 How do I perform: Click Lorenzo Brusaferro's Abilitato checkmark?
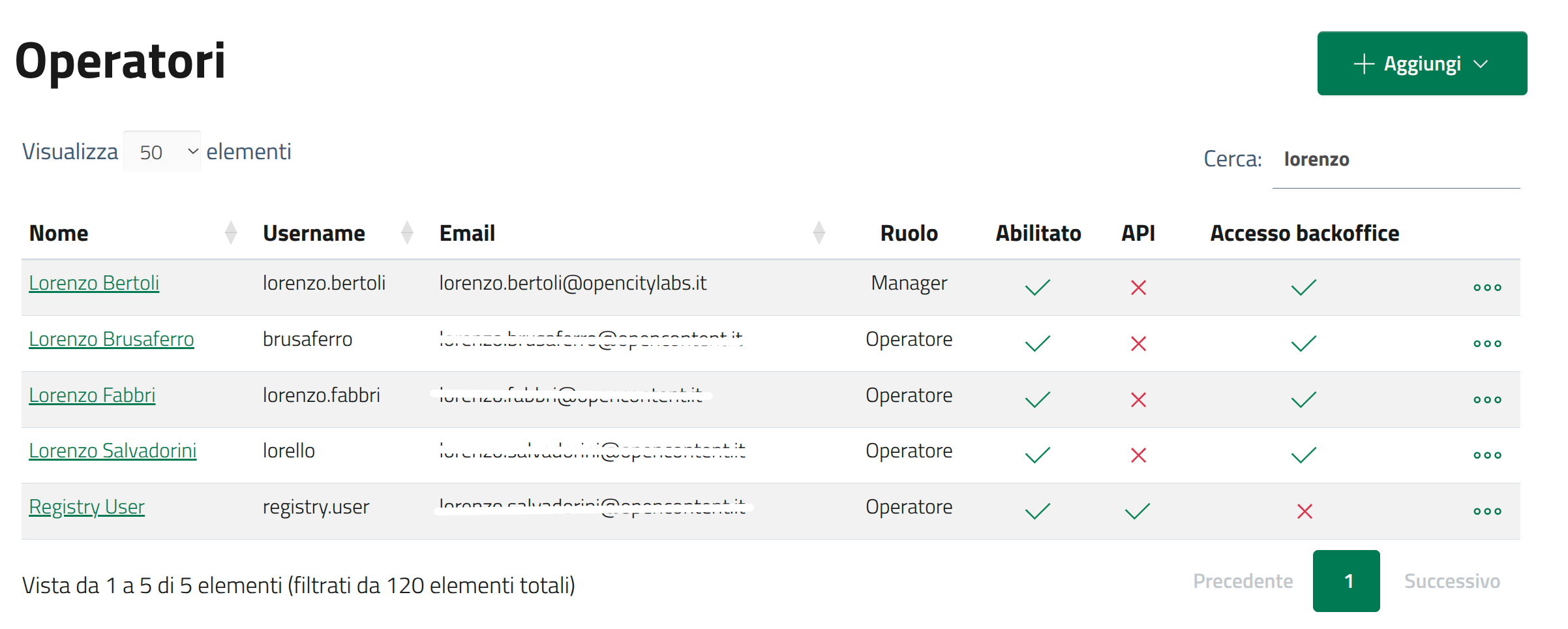click(1037, 344)
